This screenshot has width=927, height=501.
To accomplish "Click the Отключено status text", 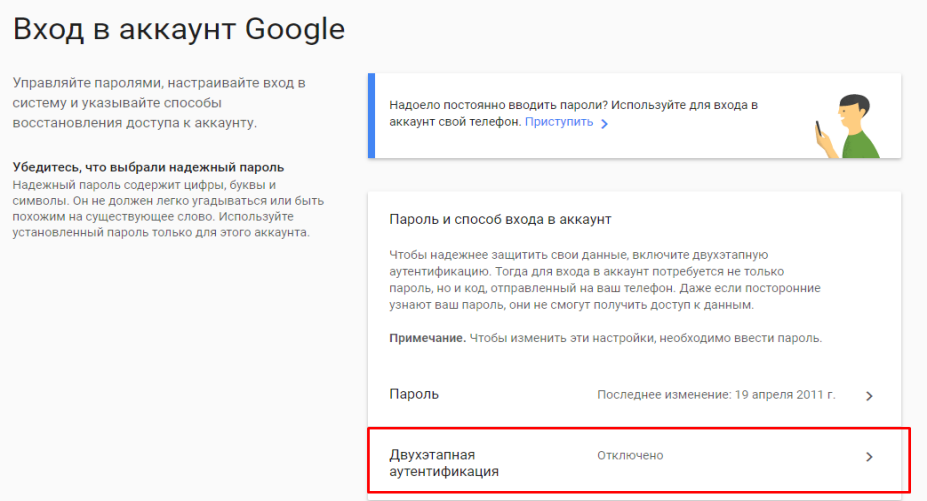I will [x=630, y=455].
